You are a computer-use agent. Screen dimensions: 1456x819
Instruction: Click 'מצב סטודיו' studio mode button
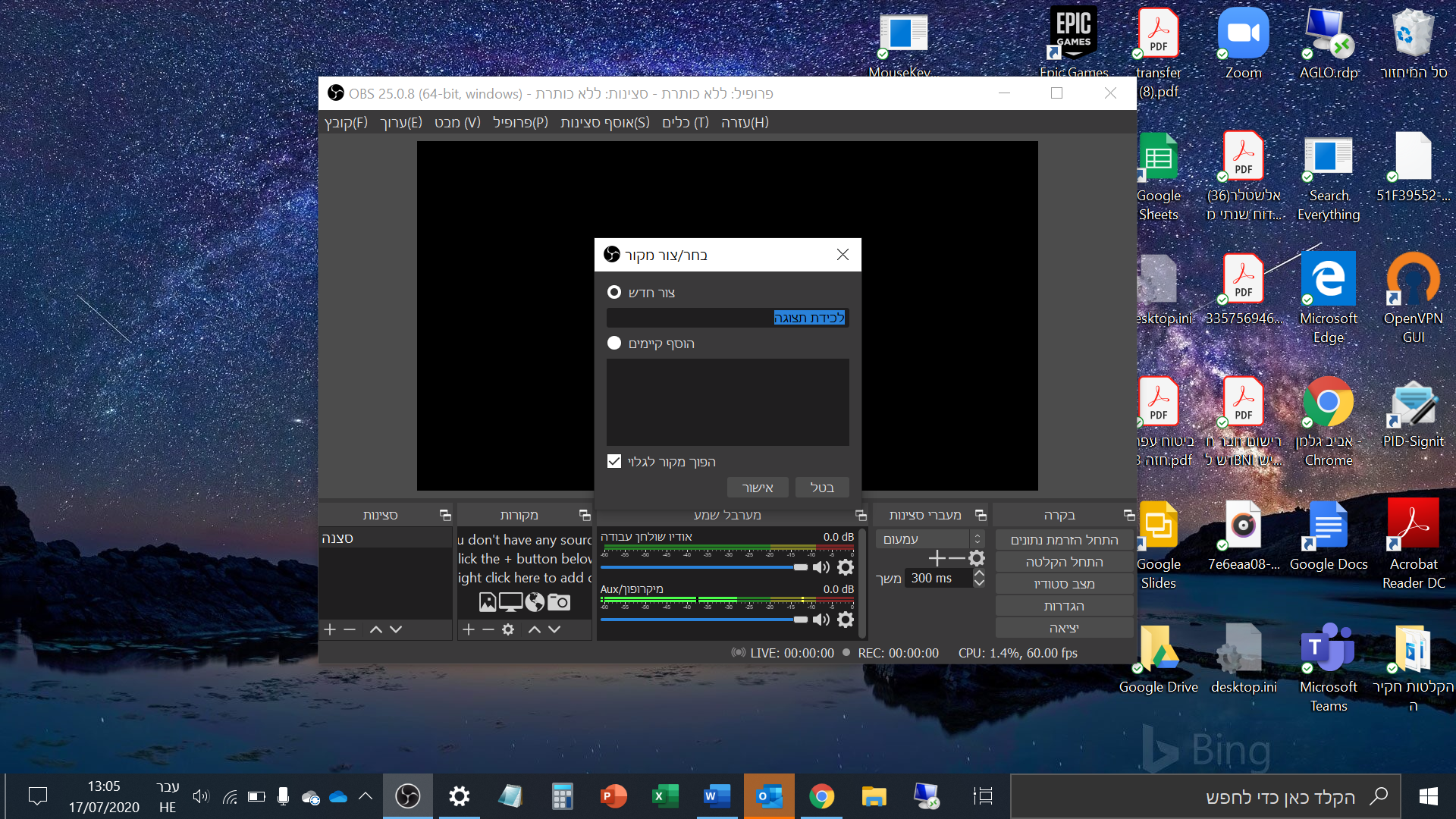[x=1064, y=583]
